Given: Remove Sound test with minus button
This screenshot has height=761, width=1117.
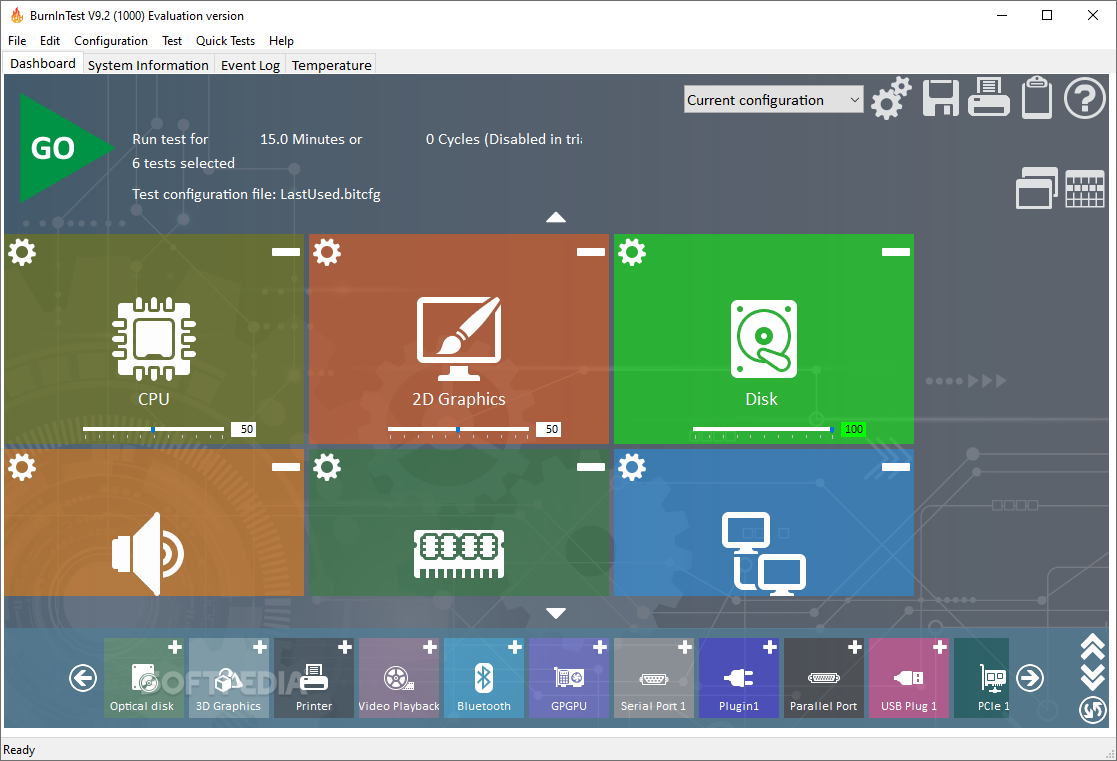Looking at the screenshot, I should pos(286,467).
